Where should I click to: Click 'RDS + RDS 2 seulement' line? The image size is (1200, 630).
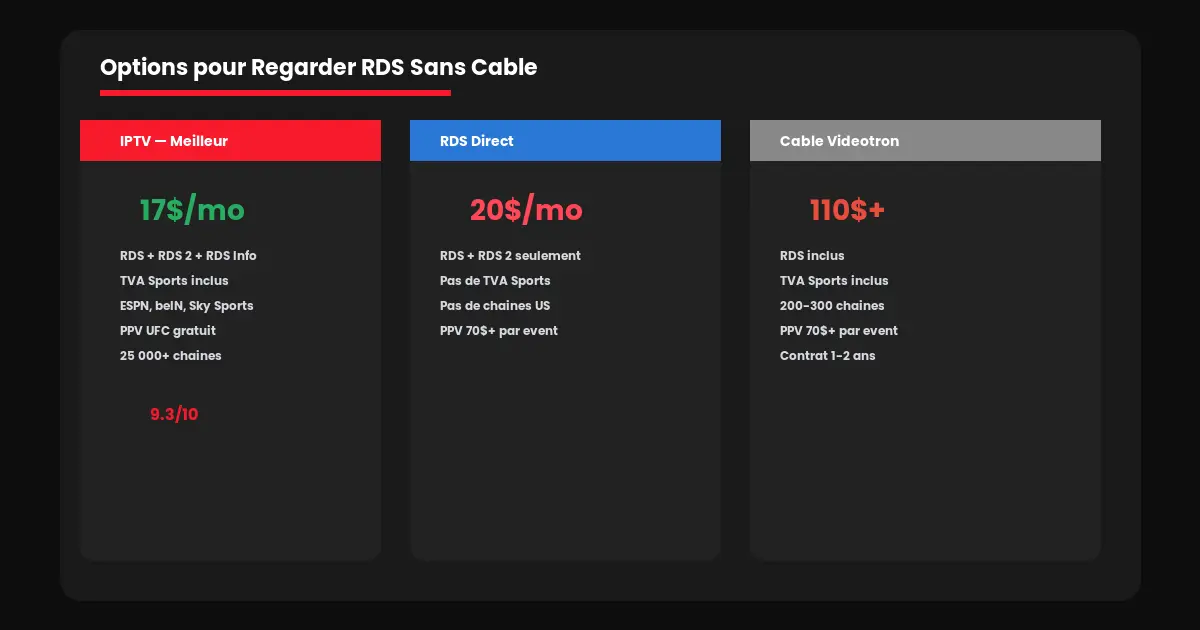coord(510,256)
